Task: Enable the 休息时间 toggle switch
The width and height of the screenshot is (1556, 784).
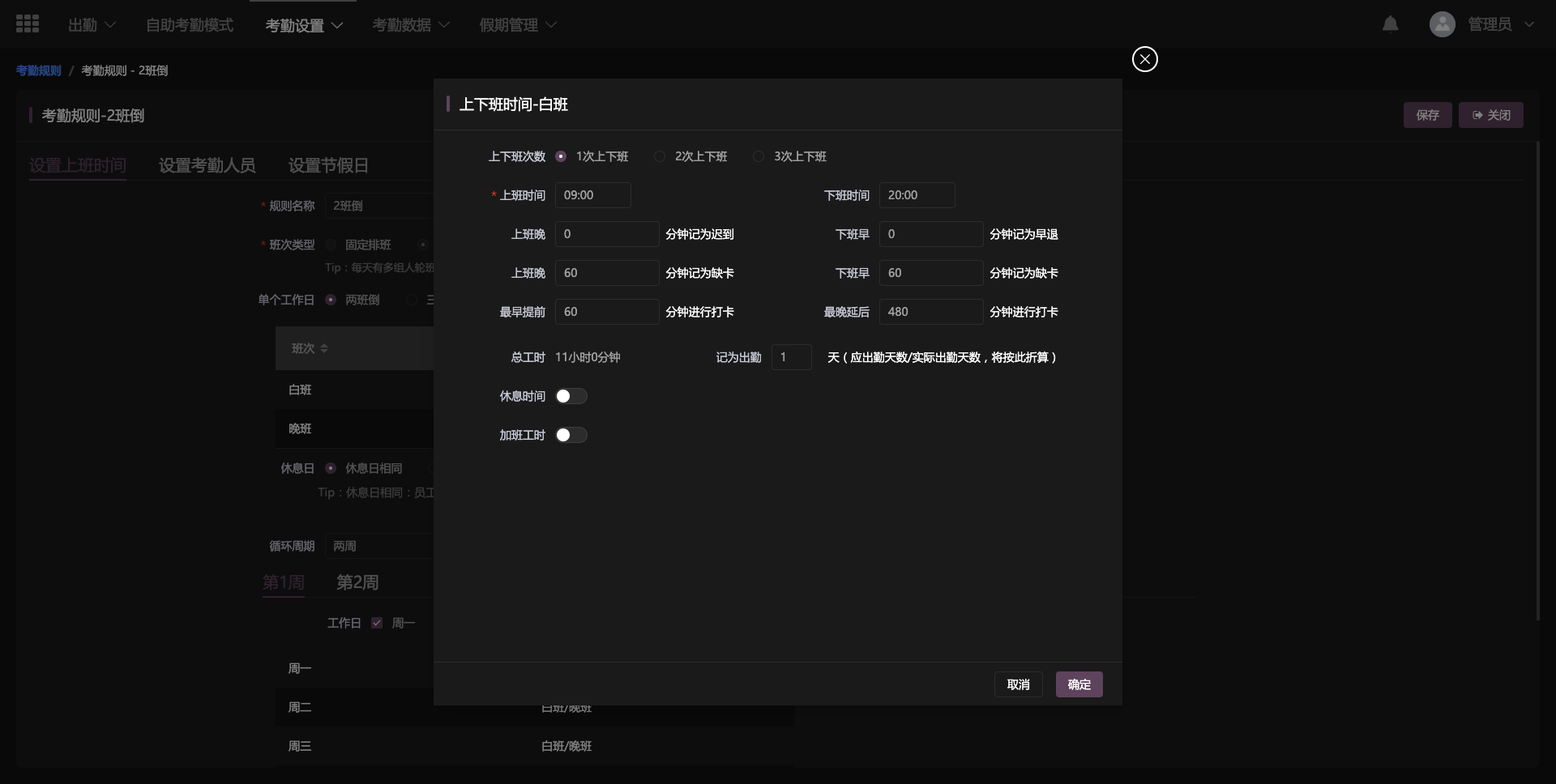Action: [571, 396]
